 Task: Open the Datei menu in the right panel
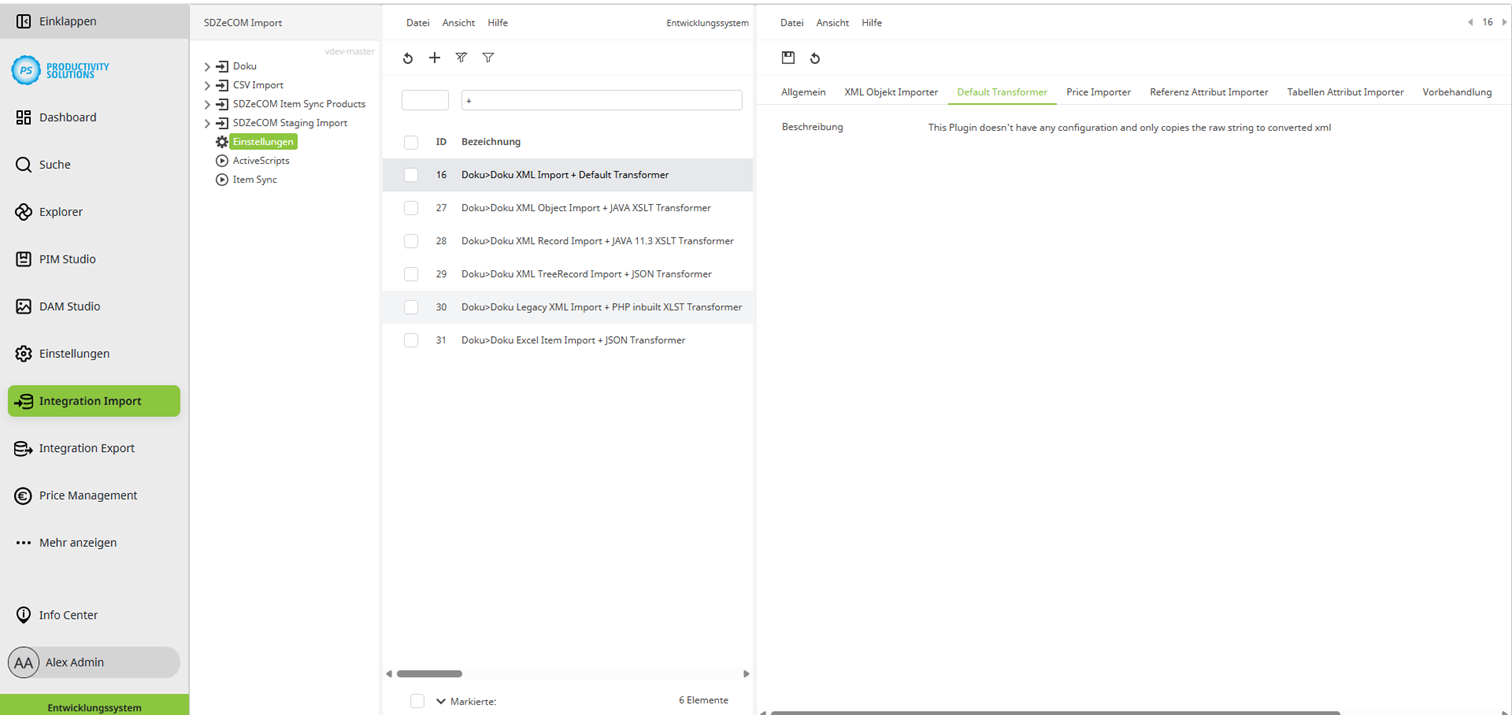click(x=791, y=22)
